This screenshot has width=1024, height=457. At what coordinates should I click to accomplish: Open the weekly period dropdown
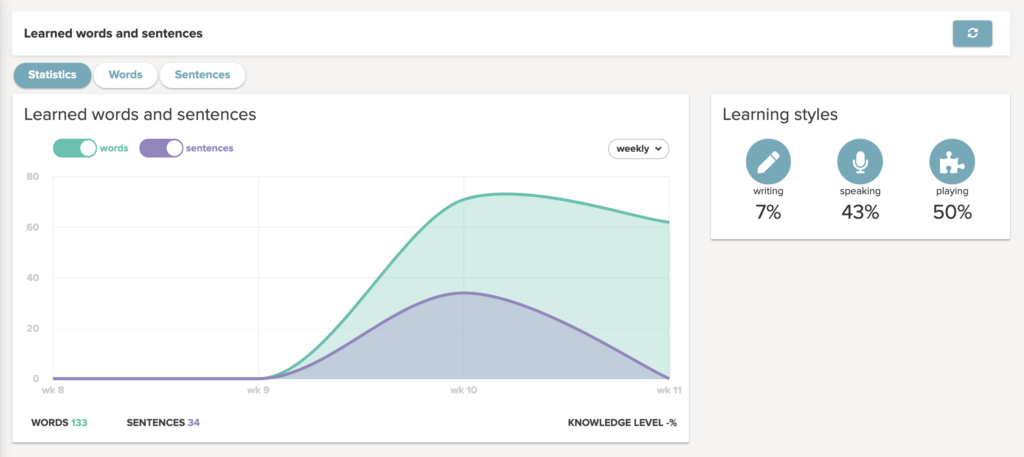(638, 149)
